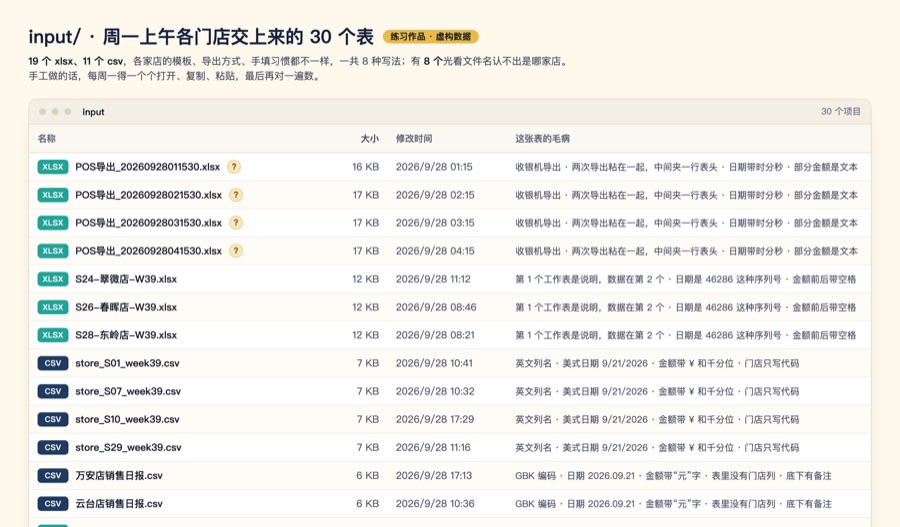
Task: Click CSV badge beside store_S07_week39.csv
Action: pyautogui.click(x=53, y=392)
